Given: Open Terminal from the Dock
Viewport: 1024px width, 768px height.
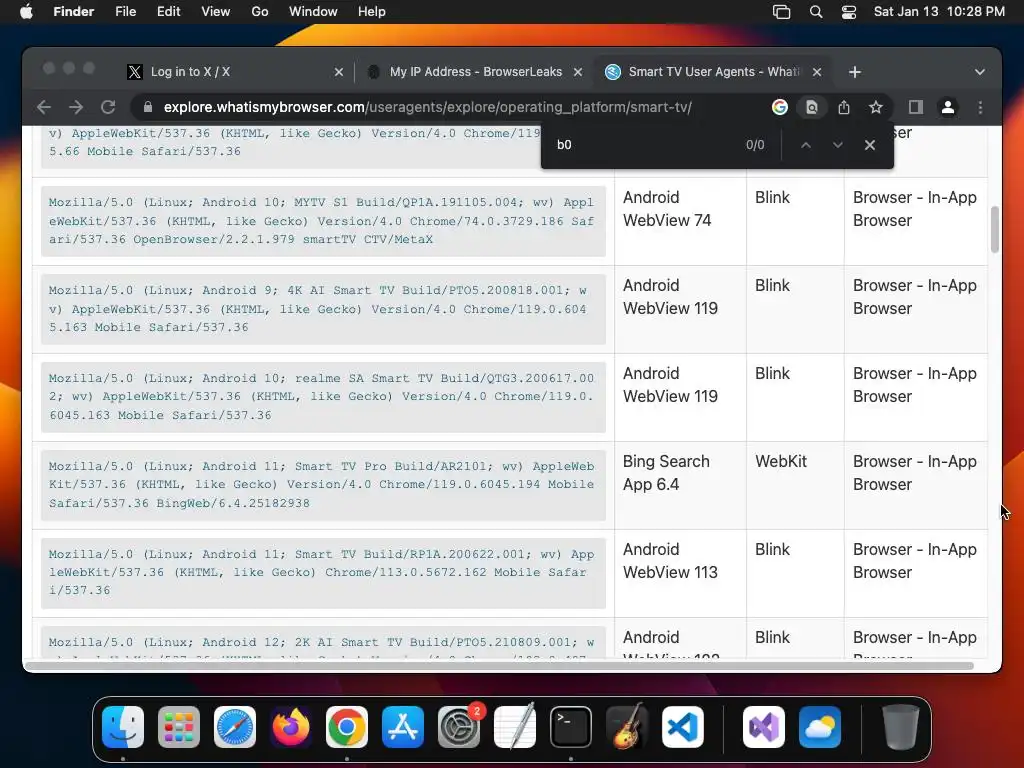Looking at the screenshot, I should (x=571, y=727).
